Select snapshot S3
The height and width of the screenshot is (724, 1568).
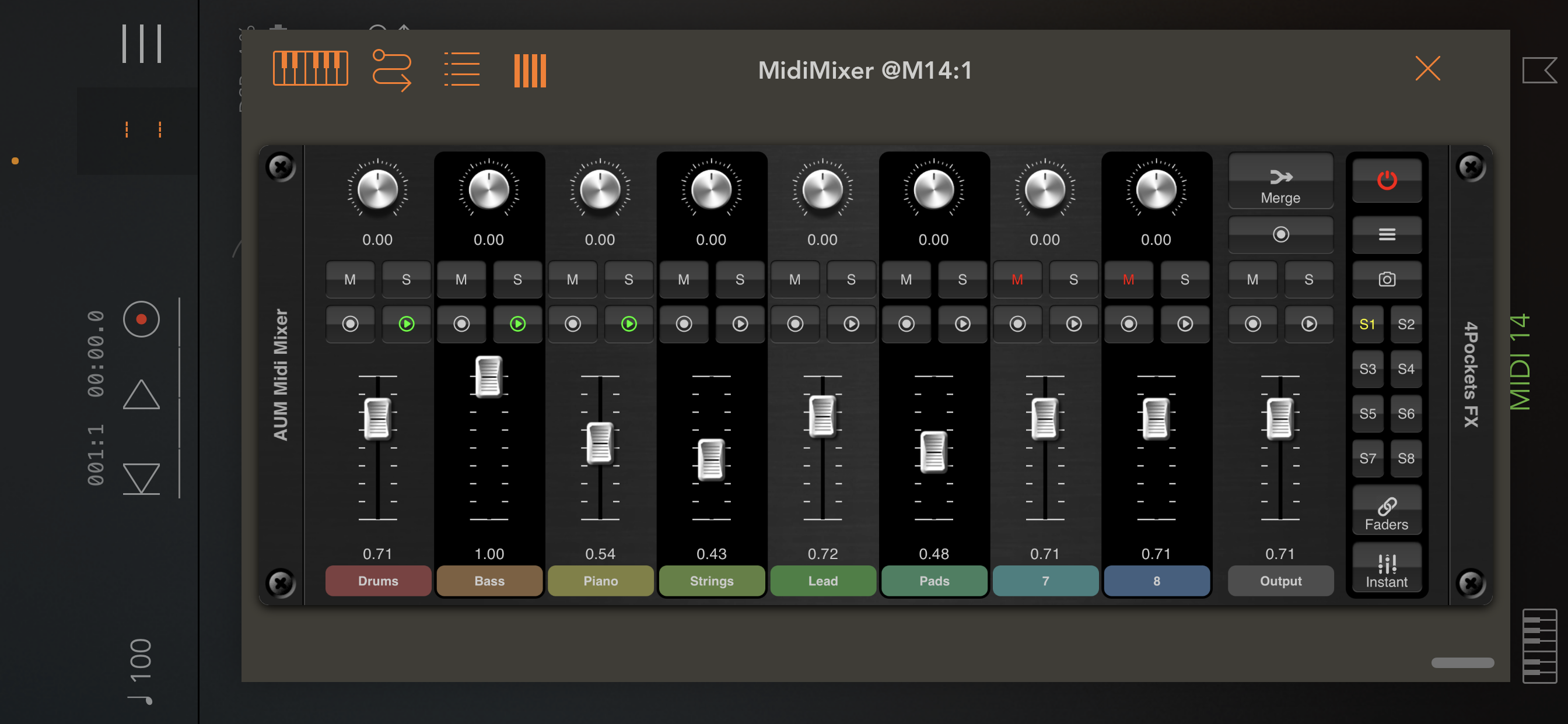pos(1367,368)
